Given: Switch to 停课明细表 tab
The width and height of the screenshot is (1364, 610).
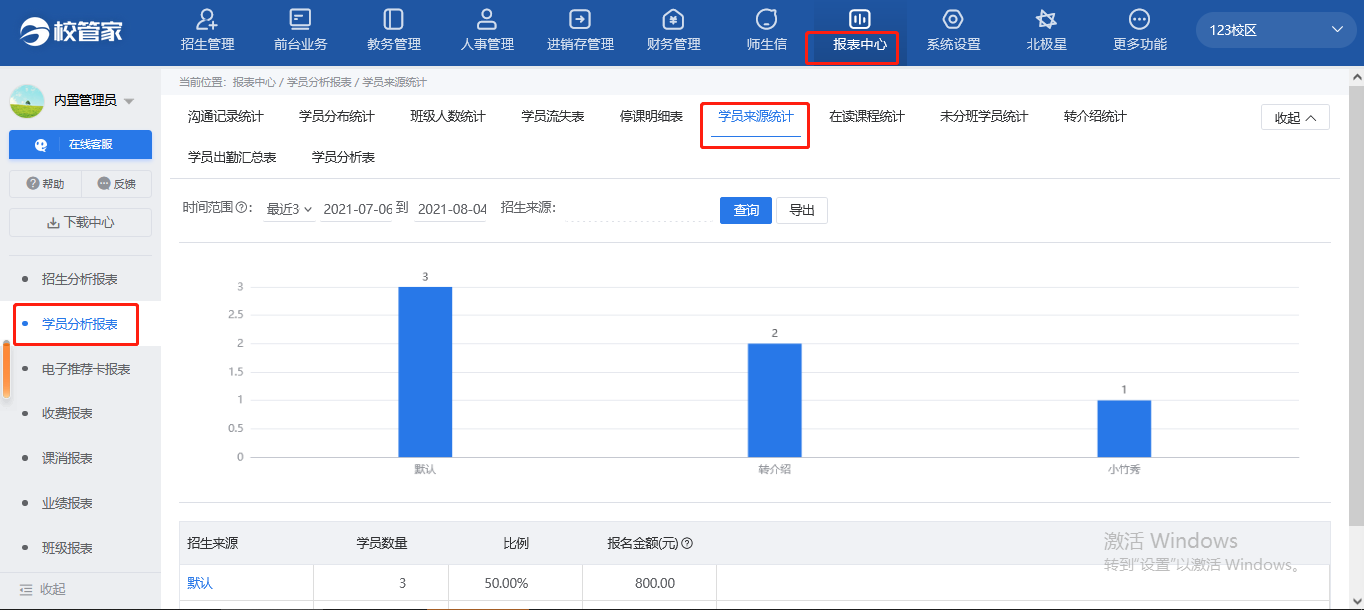Looking at the screenshot, I should [x=652, y=117].
